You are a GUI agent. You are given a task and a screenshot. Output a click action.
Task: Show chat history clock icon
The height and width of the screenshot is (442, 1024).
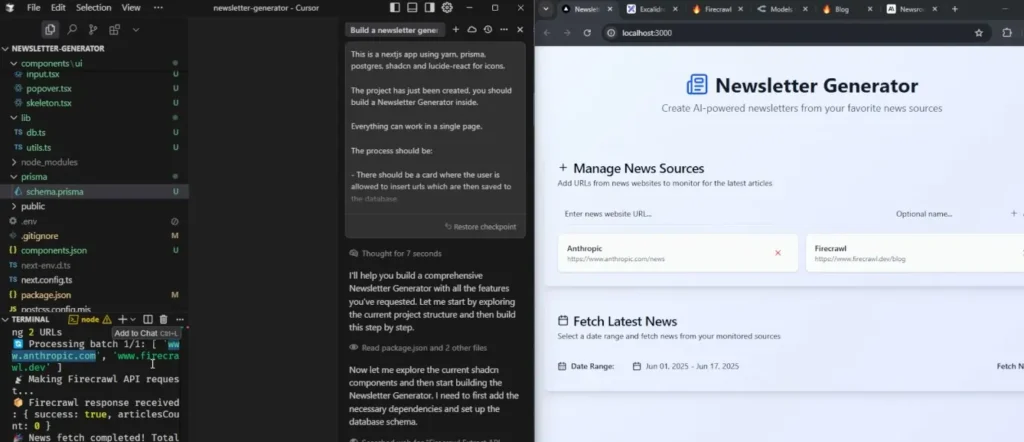(487, 30)
